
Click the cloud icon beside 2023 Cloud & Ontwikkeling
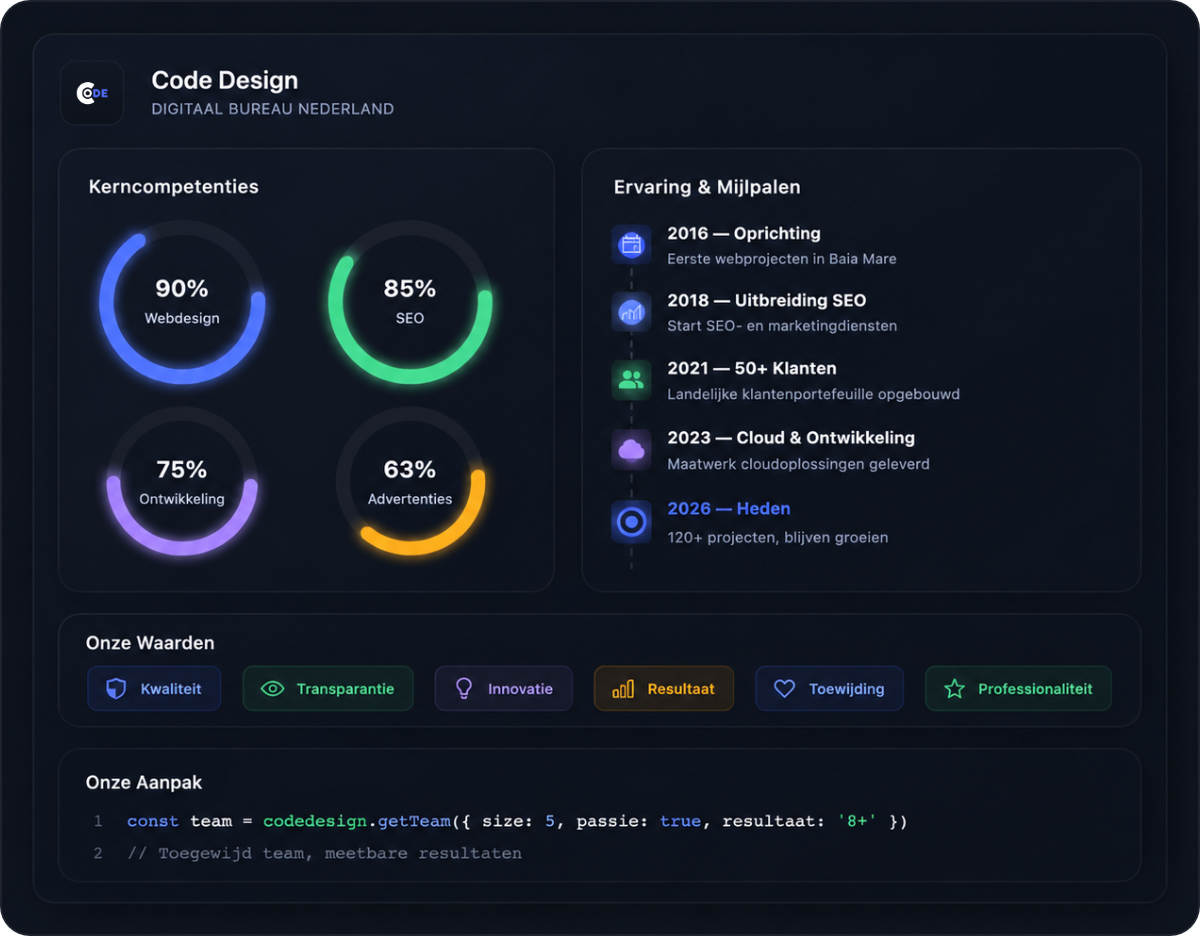tap(631, 450)
